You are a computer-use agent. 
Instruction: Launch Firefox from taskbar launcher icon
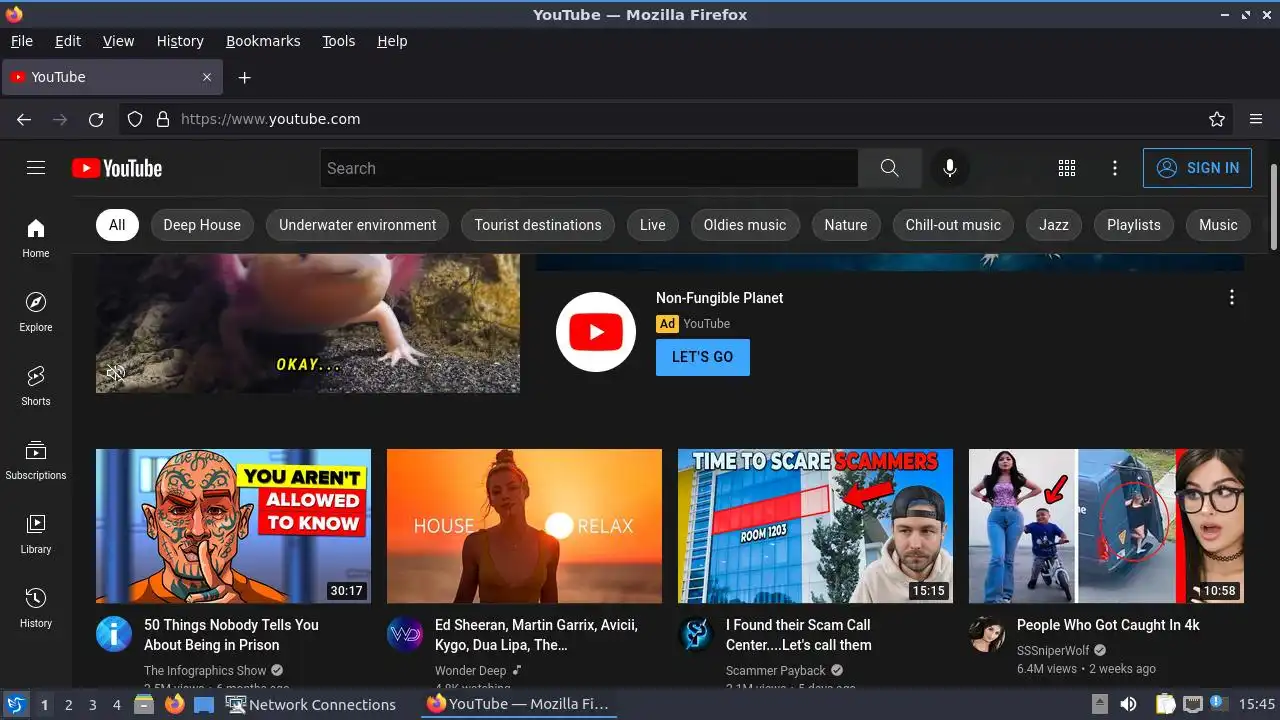(x=175, y=704)
